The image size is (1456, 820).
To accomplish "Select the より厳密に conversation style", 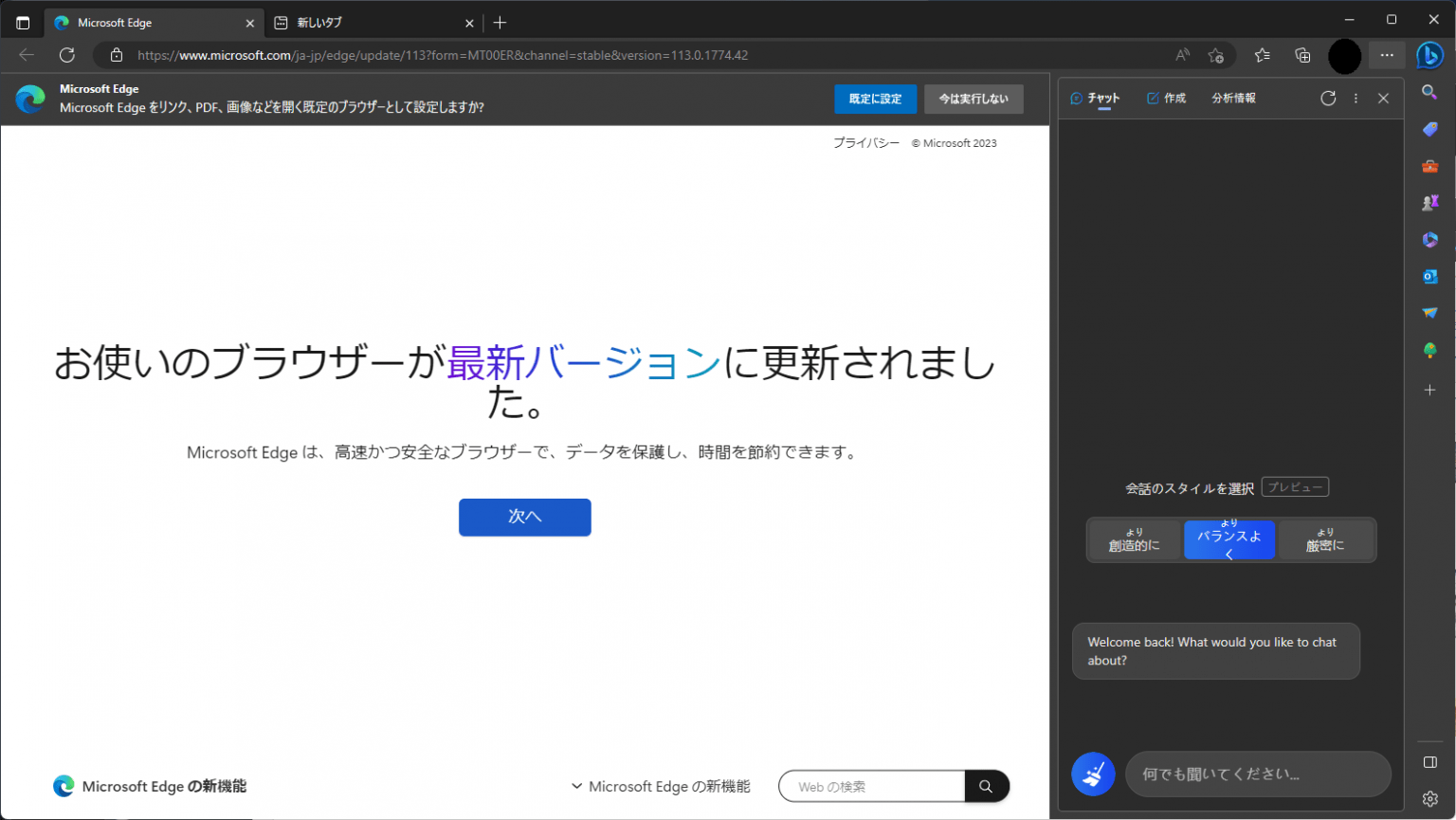I will (1325, 539).
